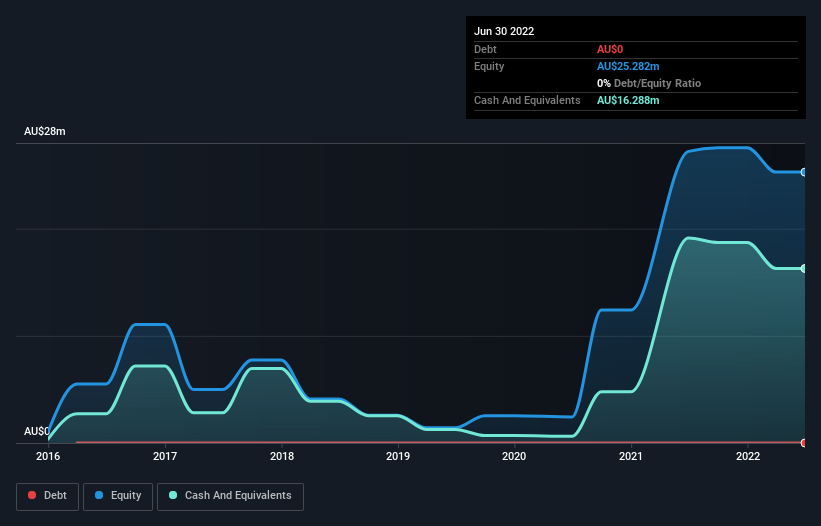Click the 2016 x-axis label
The image size is (821, 526).
[48, 456]
